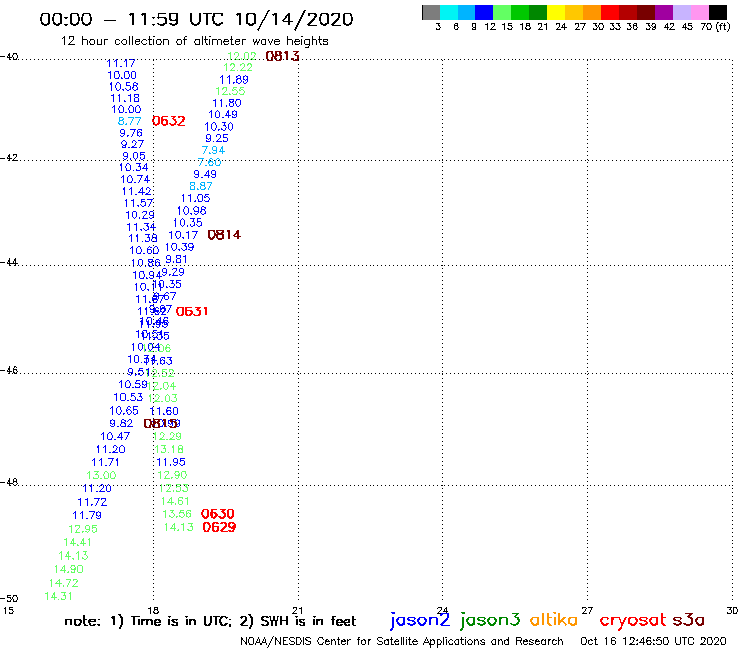Select the wave height value 12.02

click(x=242, y=56)
